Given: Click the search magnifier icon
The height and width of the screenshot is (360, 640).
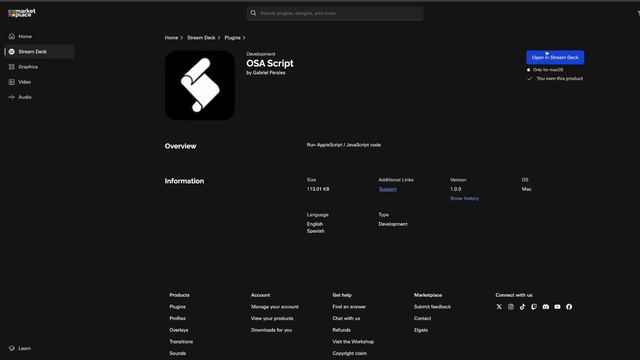Looking at the screenshot, I should [253, 13].
